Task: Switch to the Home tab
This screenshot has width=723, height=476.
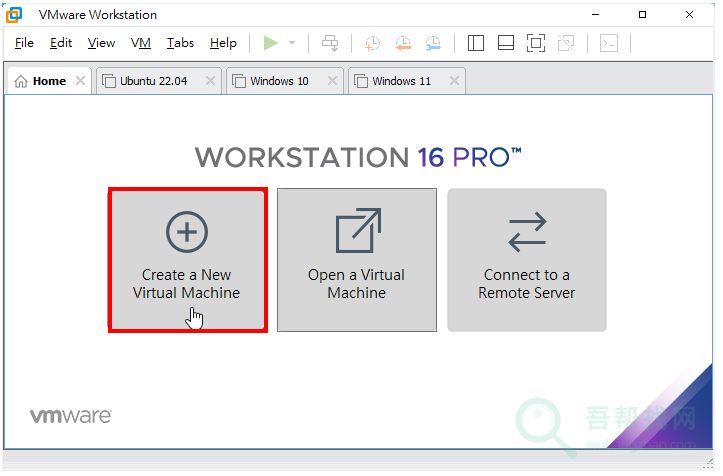Action: click(x=49, y=81)
